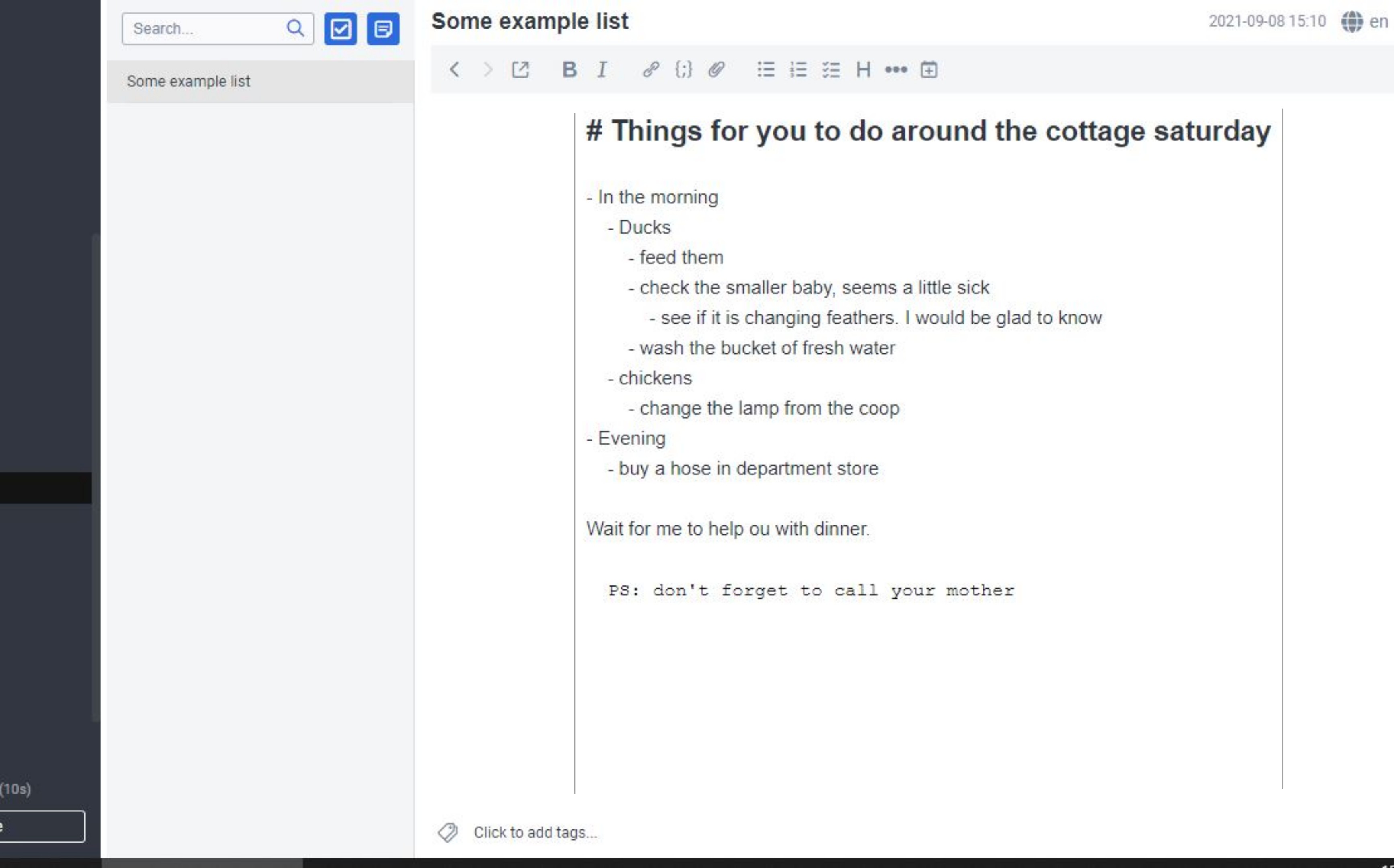Toggle bold formatting

[569, 70]
